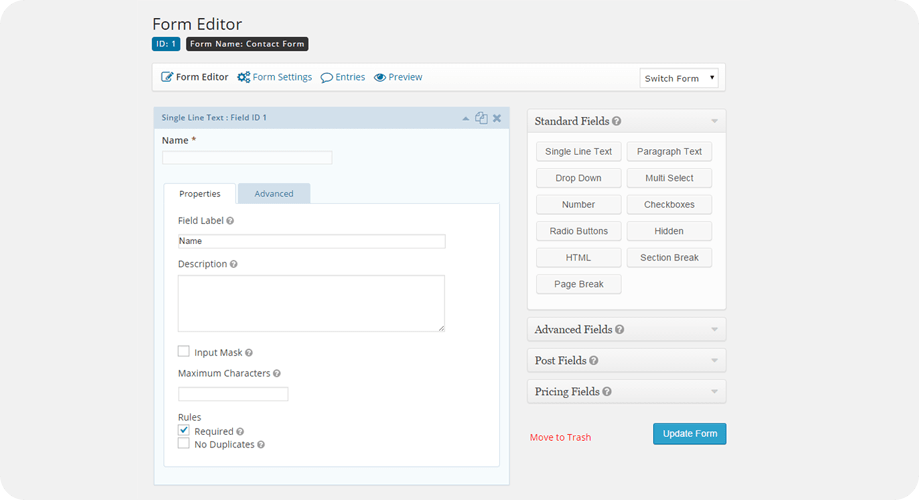The width and height of the screenshot is (919, 500).
Task: Add a Paragraph Text field
Action: pos(670,152)
